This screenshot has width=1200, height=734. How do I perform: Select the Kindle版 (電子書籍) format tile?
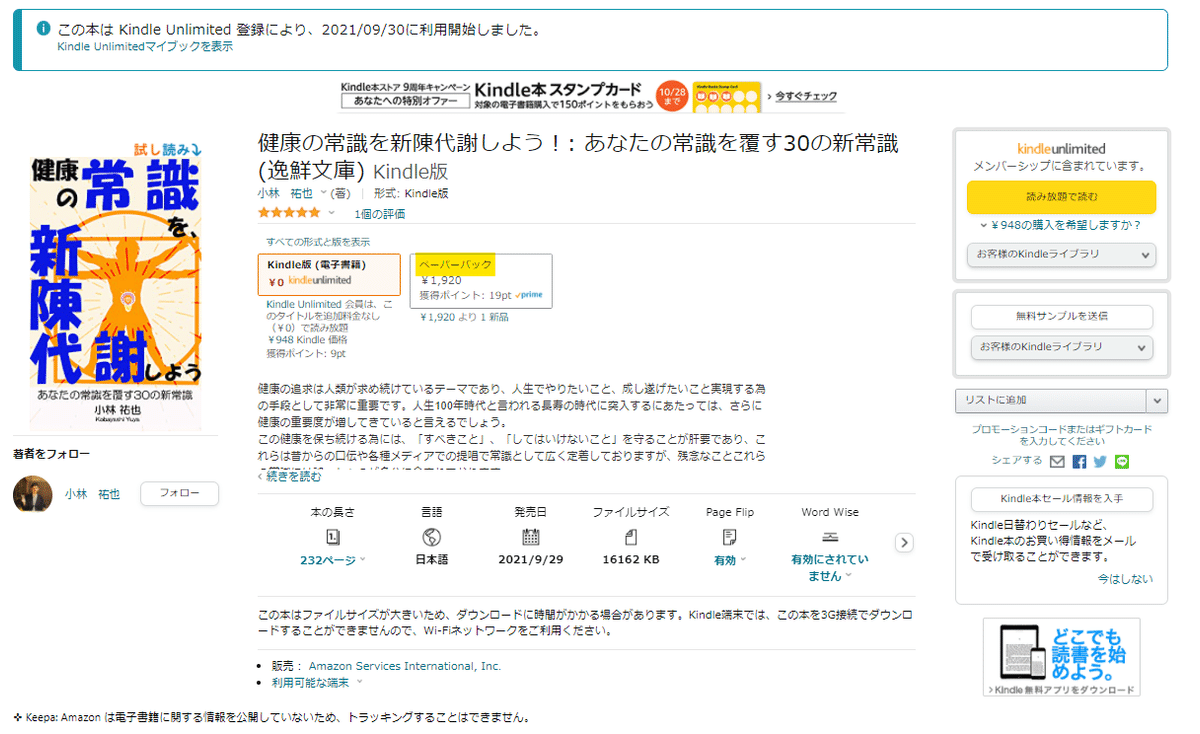click(x=330, y=274)
